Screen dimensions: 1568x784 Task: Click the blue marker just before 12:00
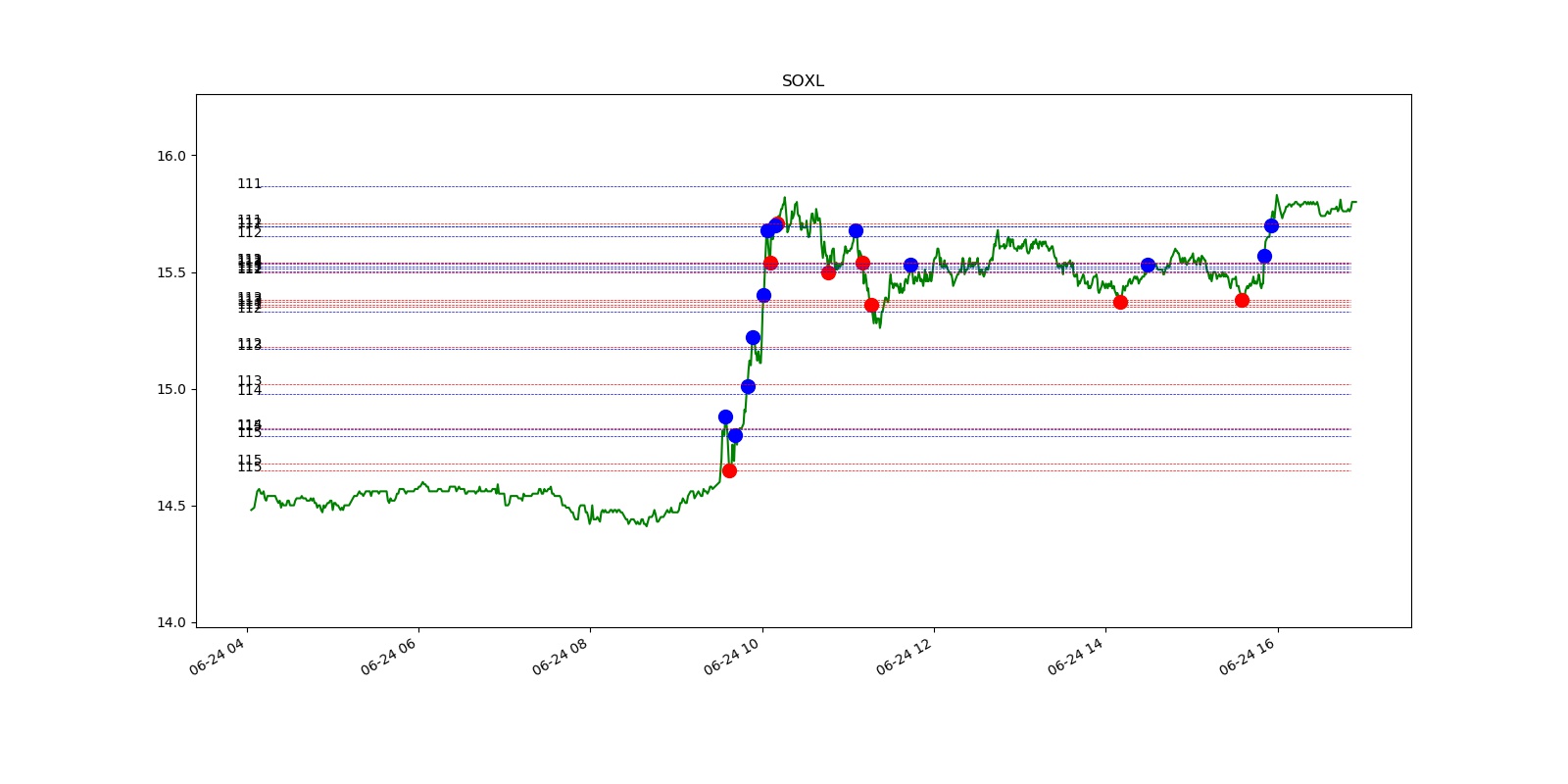point(910,265)
